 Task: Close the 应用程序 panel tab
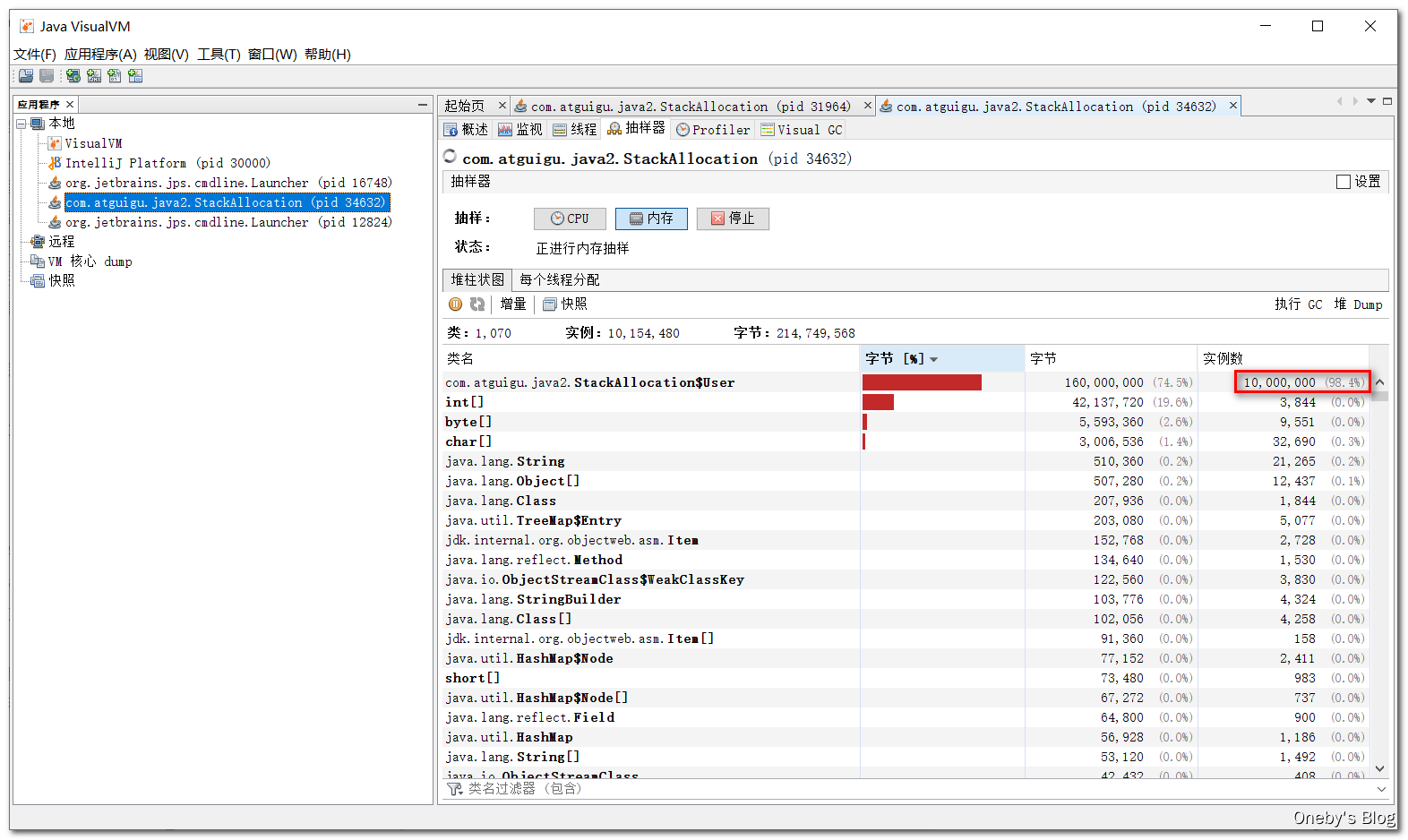click(70, 104)
